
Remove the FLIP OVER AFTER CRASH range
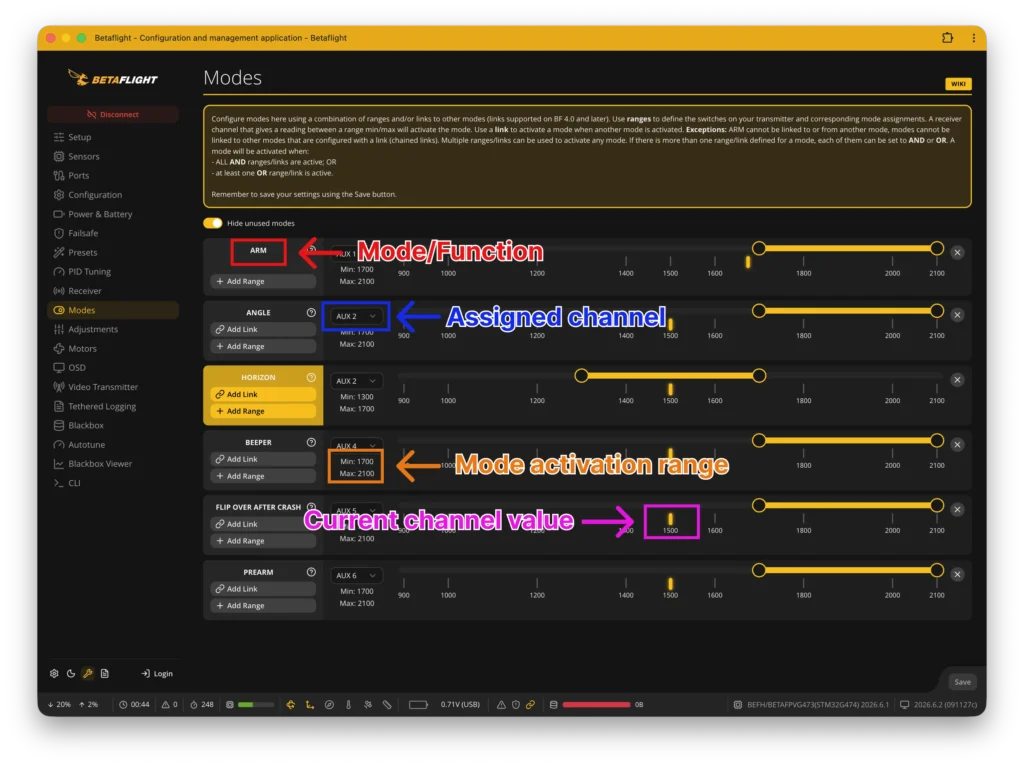[x=957, y=509]
